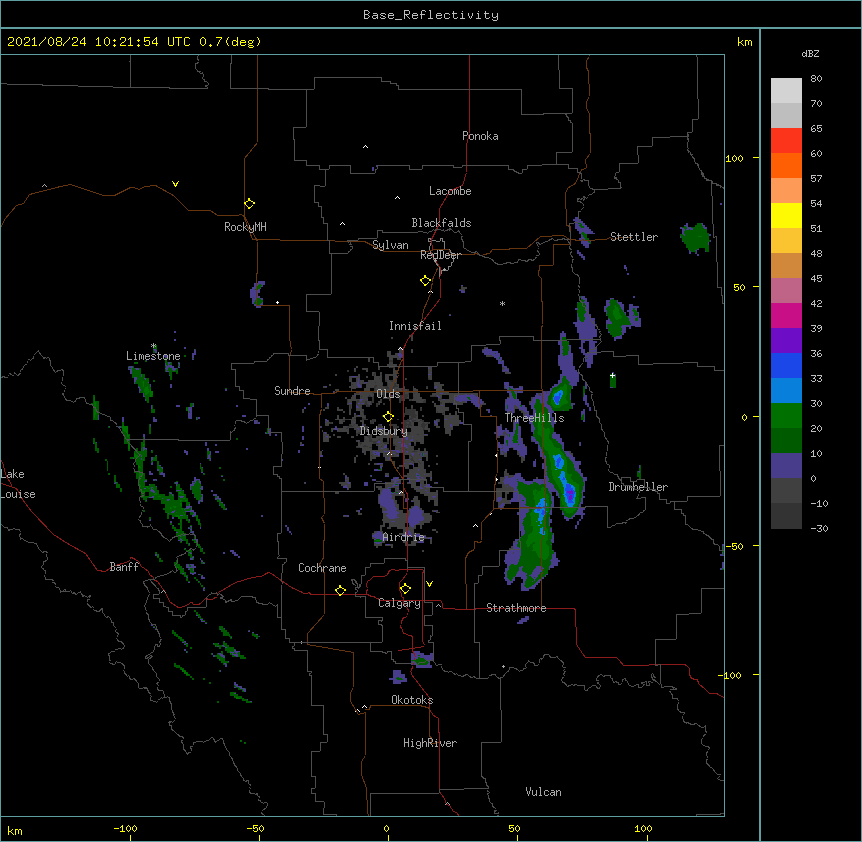Click the Base_Reflectivity title
Screen dimensions: 862x842
click(431, 15)
